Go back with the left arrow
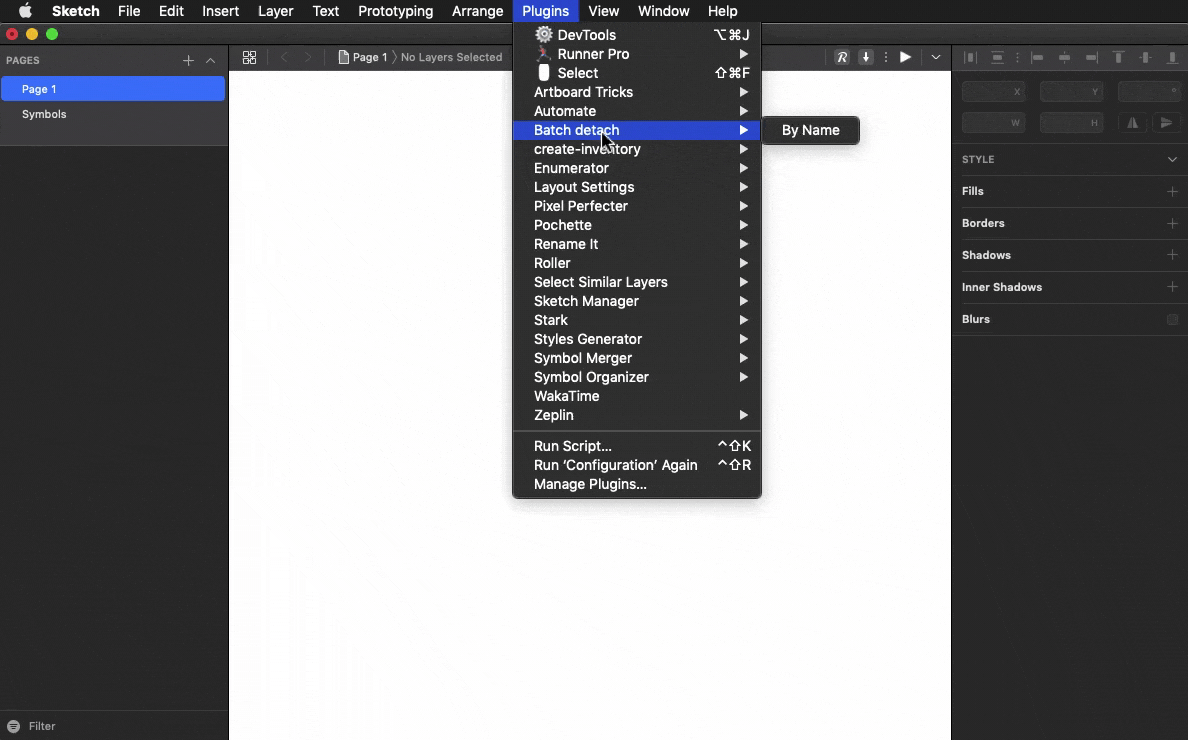This screenshot has height=740, width=1188. [x=284, y=58]
